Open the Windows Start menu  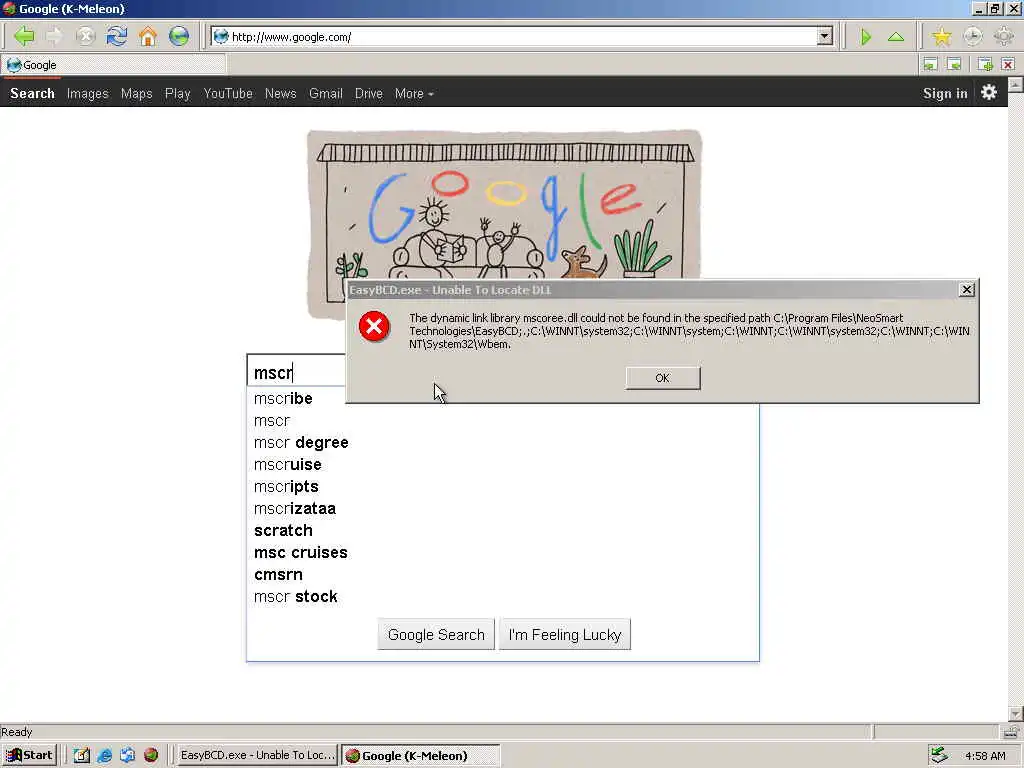tap(30, 756)
